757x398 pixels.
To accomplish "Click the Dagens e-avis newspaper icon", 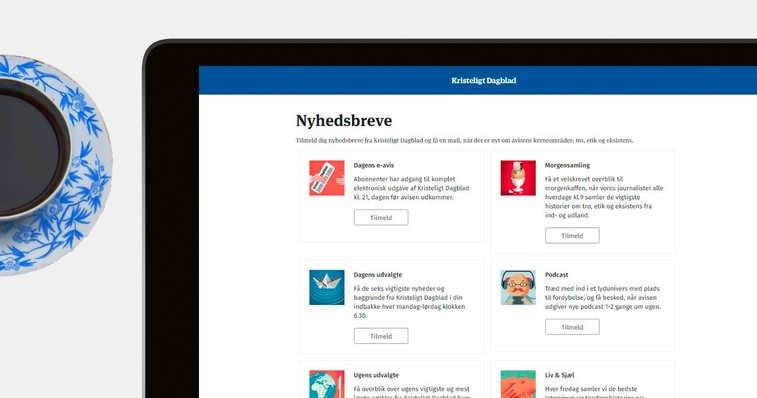I will click(327, 178).
